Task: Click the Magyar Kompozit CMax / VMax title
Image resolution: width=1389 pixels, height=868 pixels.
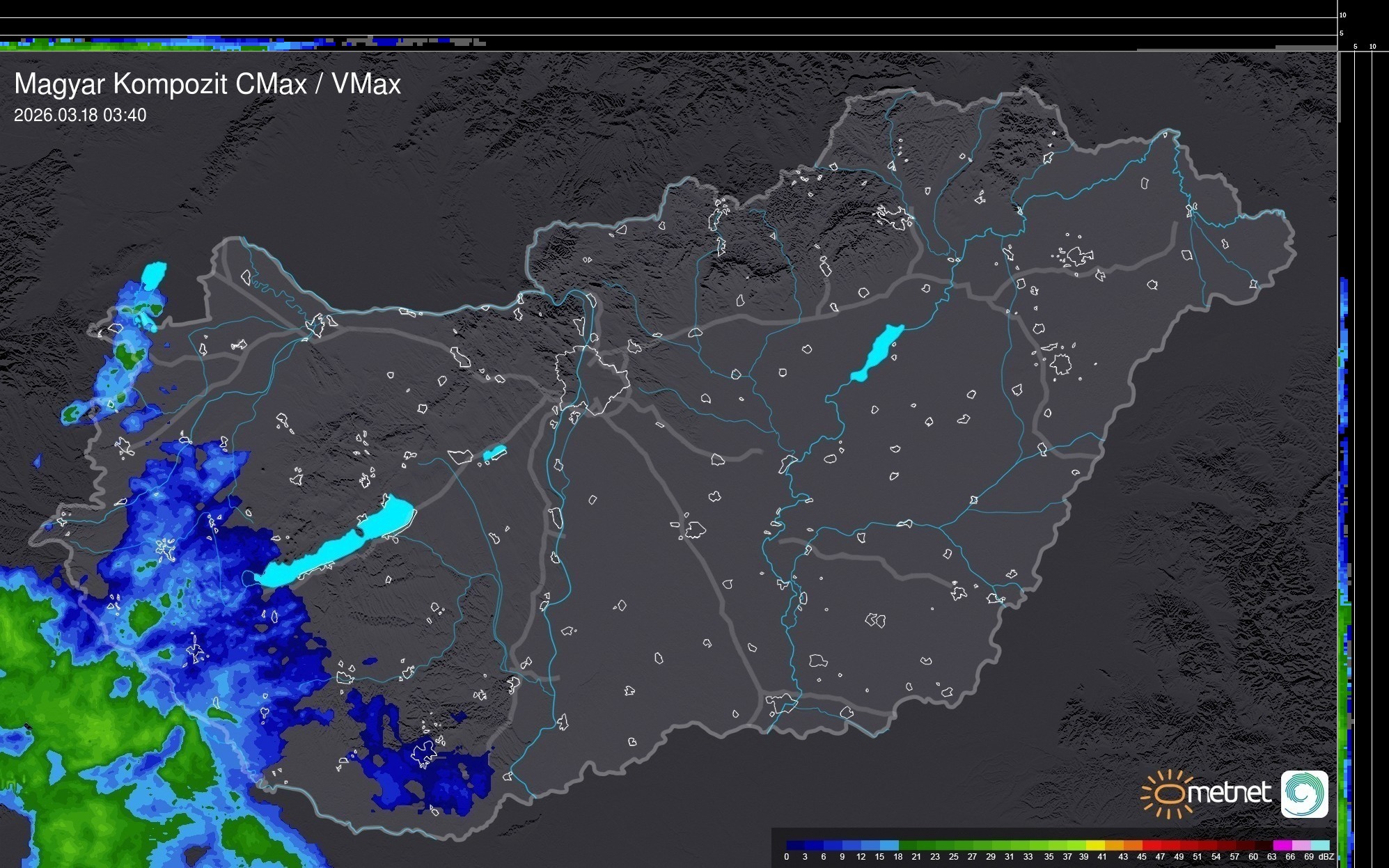Action: (207, 84)
